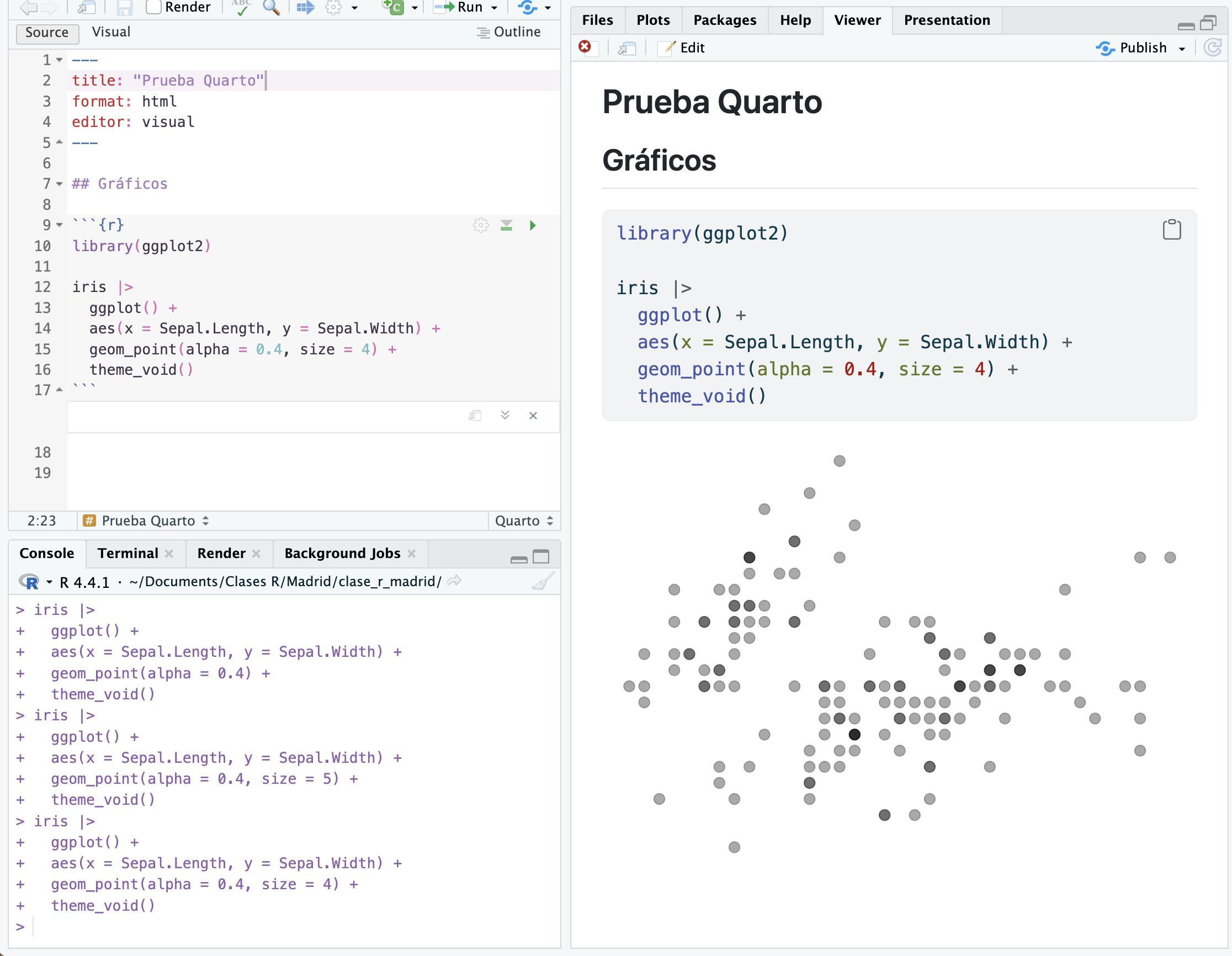The width and height of the screenshot is (1232, 956).
Task: Open the Quarto file type selector
Action: [x=524, y=521]
